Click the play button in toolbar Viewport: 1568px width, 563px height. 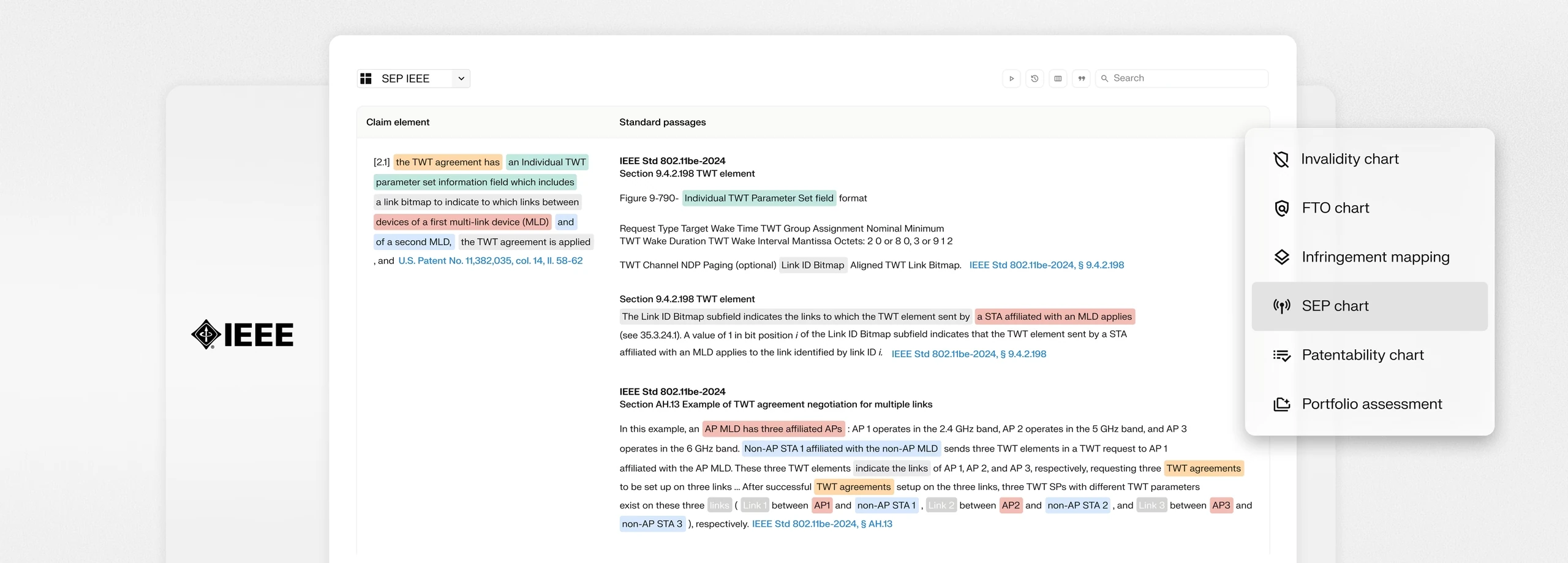pos(1011,78)
